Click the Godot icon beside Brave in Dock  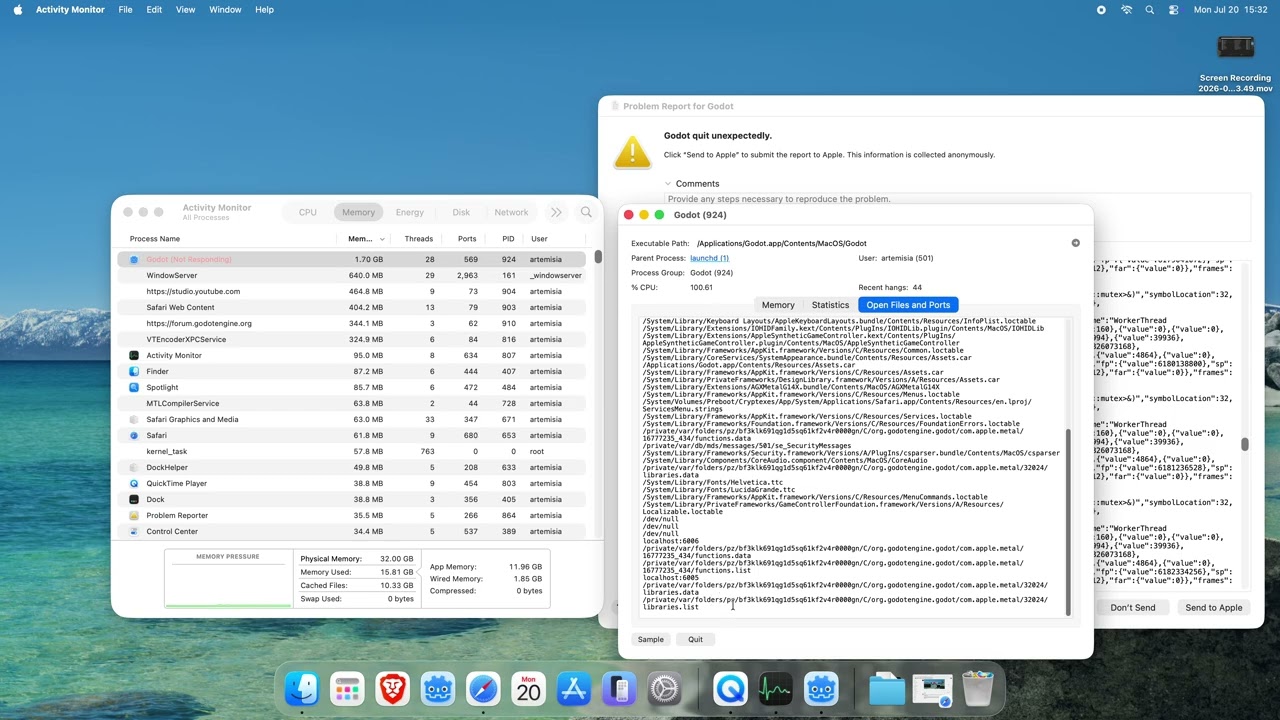[x=438, y=689]
